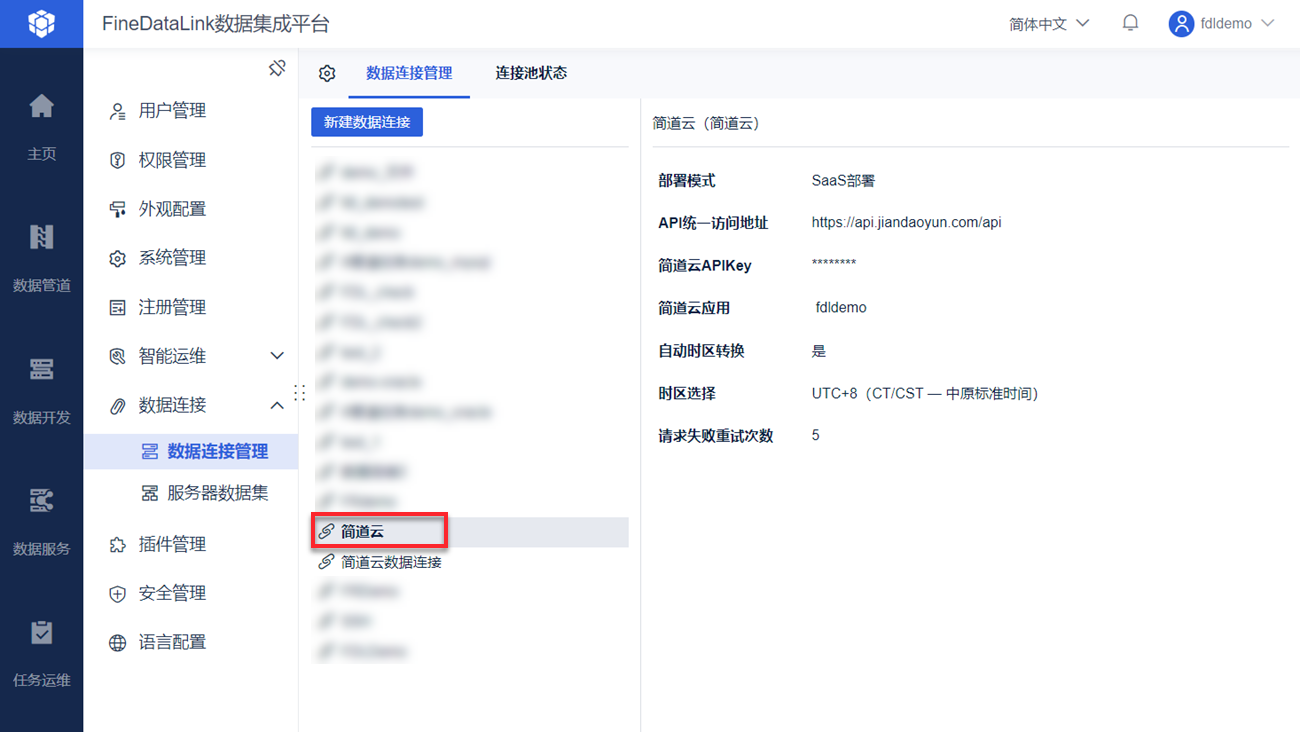Click the 用户管理 person icon
Screen dimensions: 1300x732
click(117, 111)
